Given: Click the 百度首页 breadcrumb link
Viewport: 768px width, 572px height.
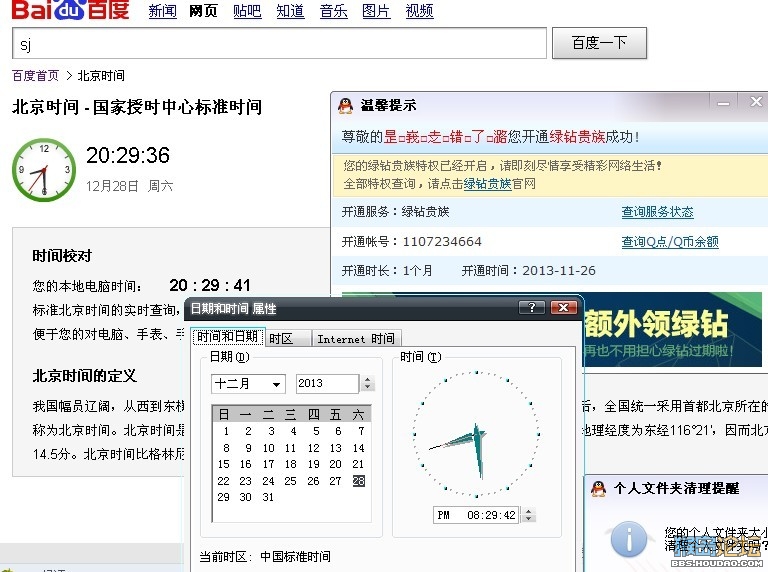Looking at the screenshot, I should click(35, 75).
